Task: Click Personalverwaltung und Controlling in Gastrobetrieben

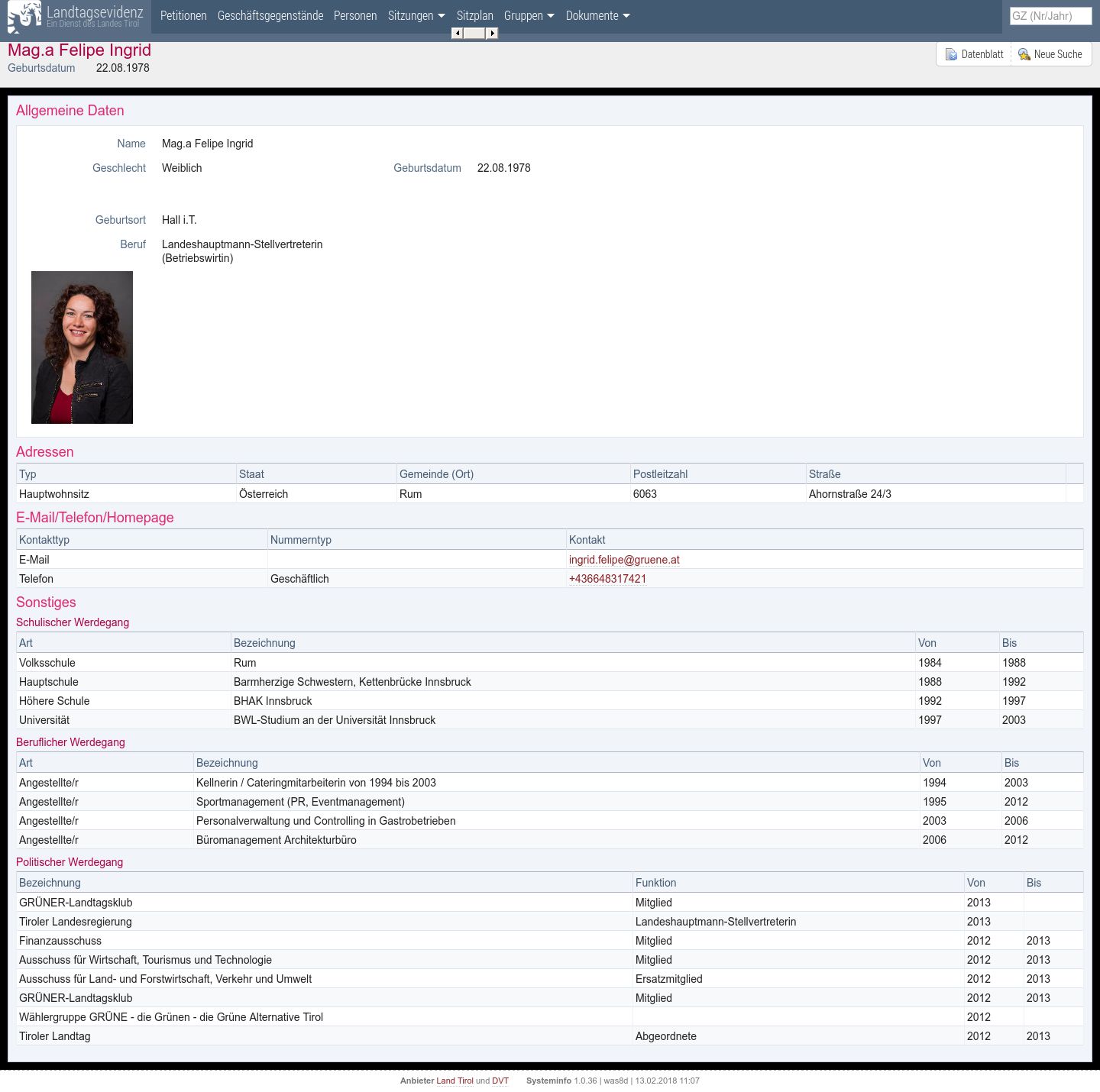Action: point(326,821)
